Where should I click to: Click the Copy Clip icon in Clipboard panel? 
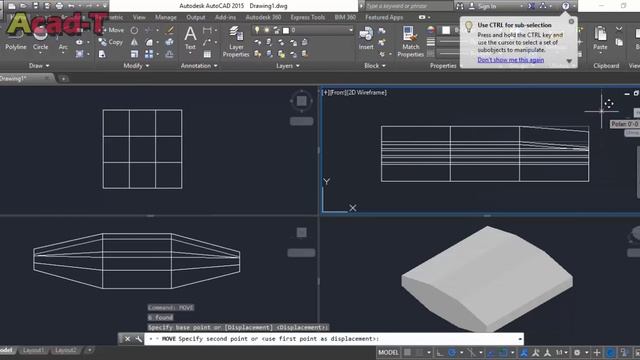pos(619,42)
